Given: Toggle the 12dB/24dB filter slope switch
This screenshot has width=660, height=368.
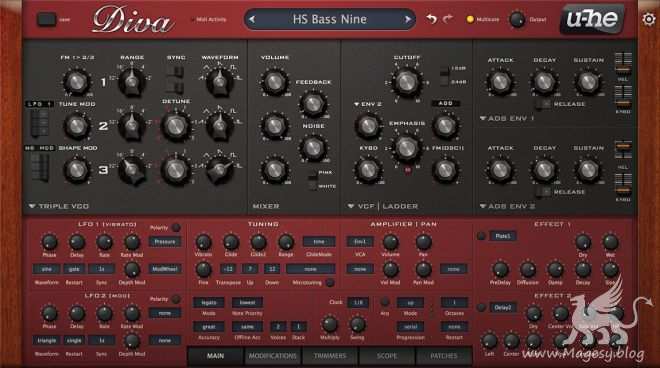Looking at the screenshot, I should click(444, 75).
